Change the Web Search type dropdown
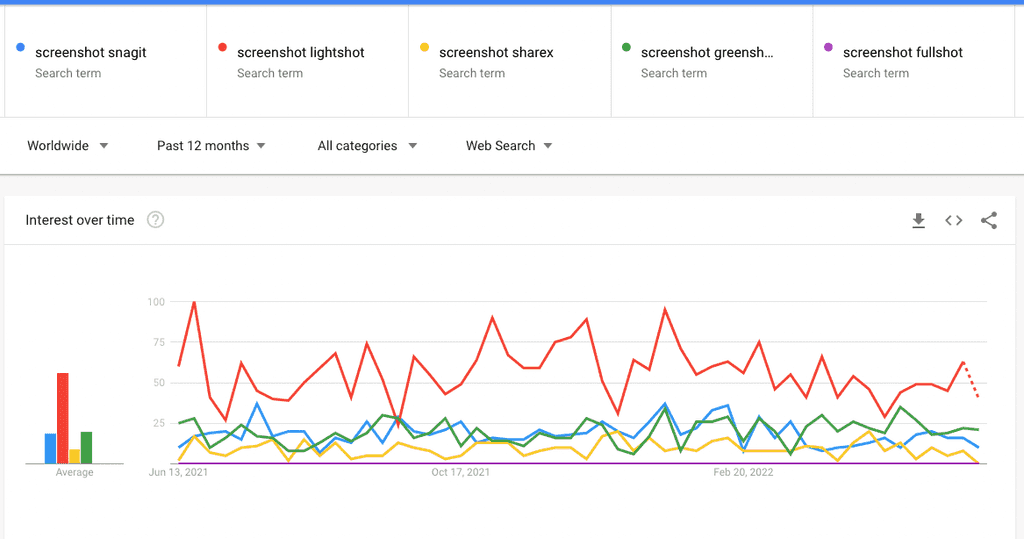Image resolution: width=1024 pixels, height=539 pixels. point(508,146)
